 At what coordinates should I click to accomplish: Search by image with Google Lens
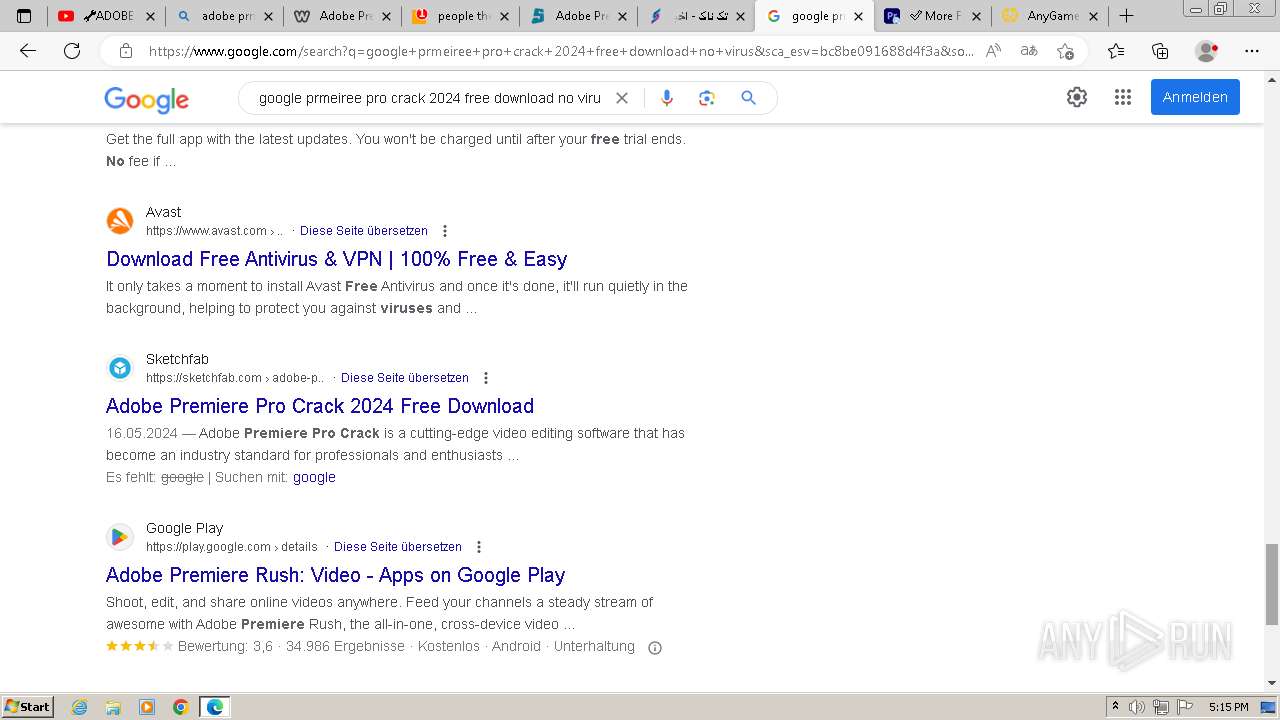coord(707,98)
